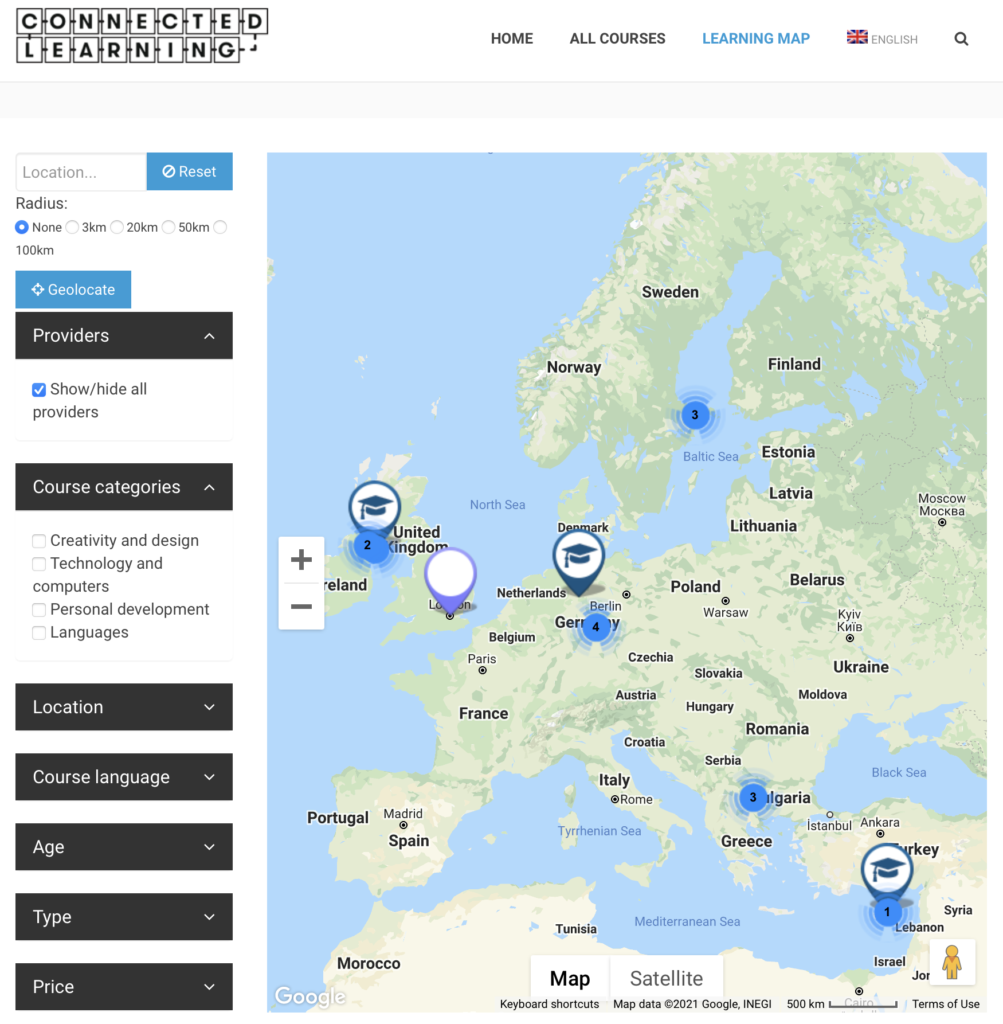1003x1024 pixels.
Task: Click the Connected Learning logo
Action: pos(142,36)
